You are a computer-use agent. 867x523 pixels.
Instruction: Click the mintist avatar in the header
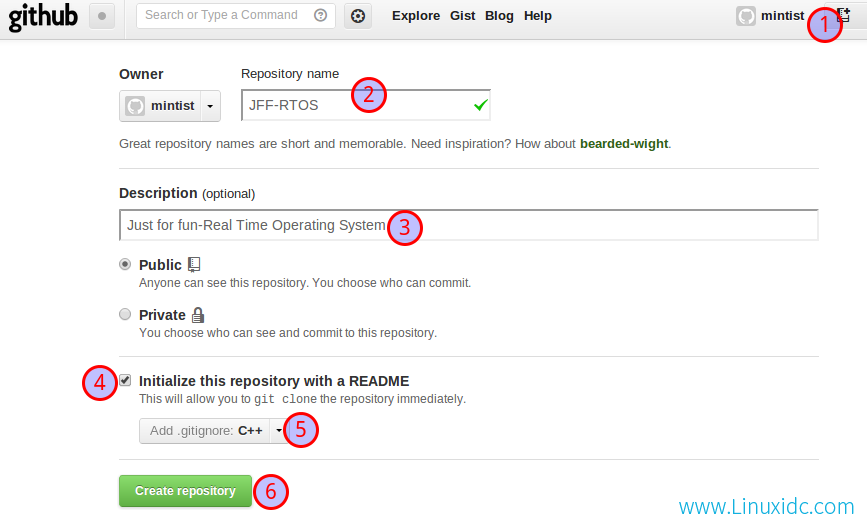745,16
